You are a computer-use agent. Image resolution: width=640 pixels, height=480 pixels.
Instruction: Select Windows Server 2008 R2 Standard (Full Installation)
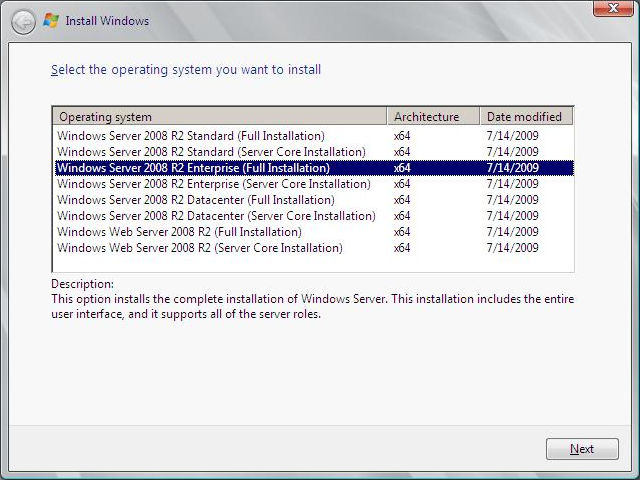pos(190,136)
